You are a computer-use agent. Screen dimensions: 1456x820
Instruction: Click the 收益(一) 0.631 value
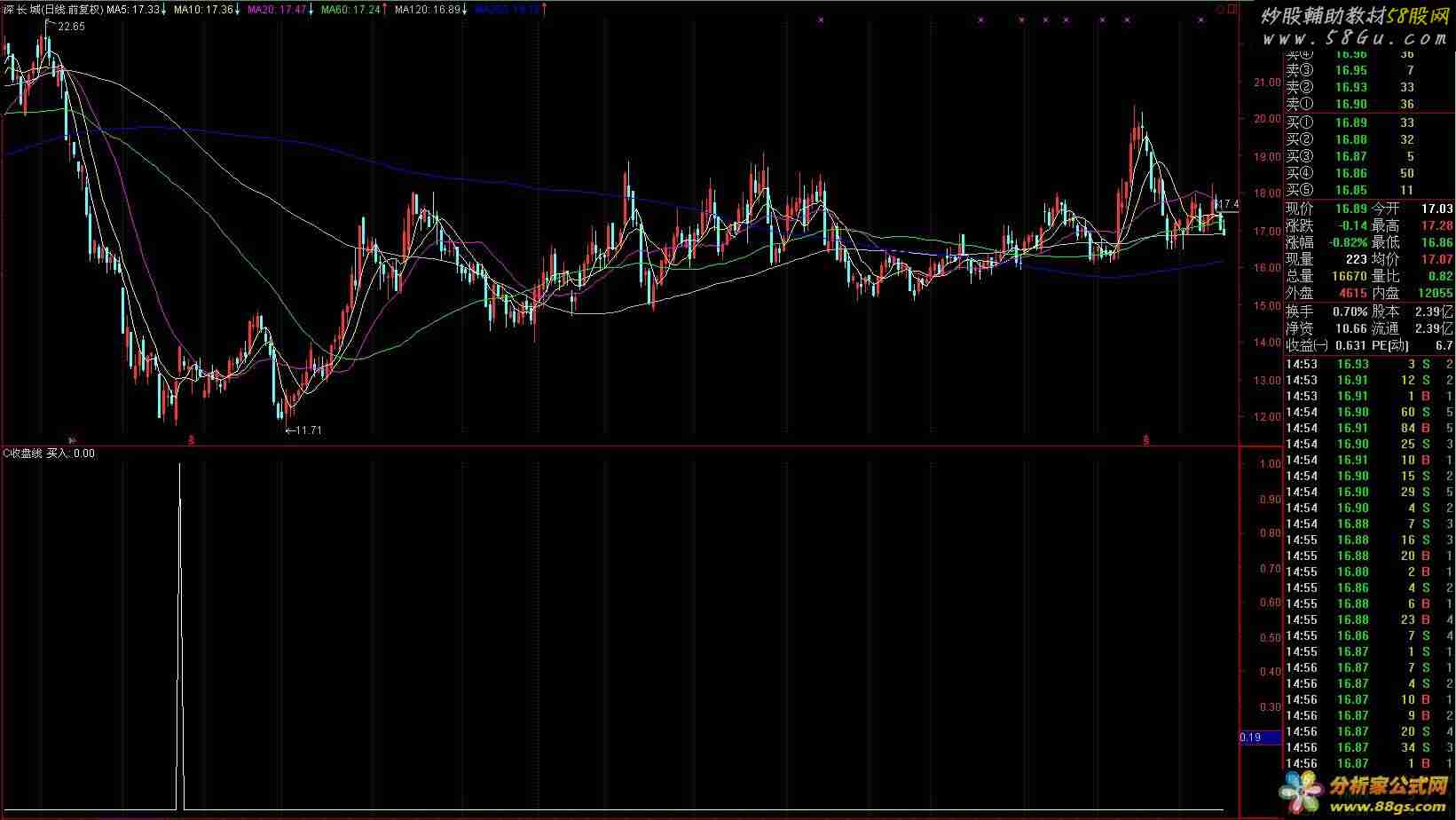pos(1350,345)
